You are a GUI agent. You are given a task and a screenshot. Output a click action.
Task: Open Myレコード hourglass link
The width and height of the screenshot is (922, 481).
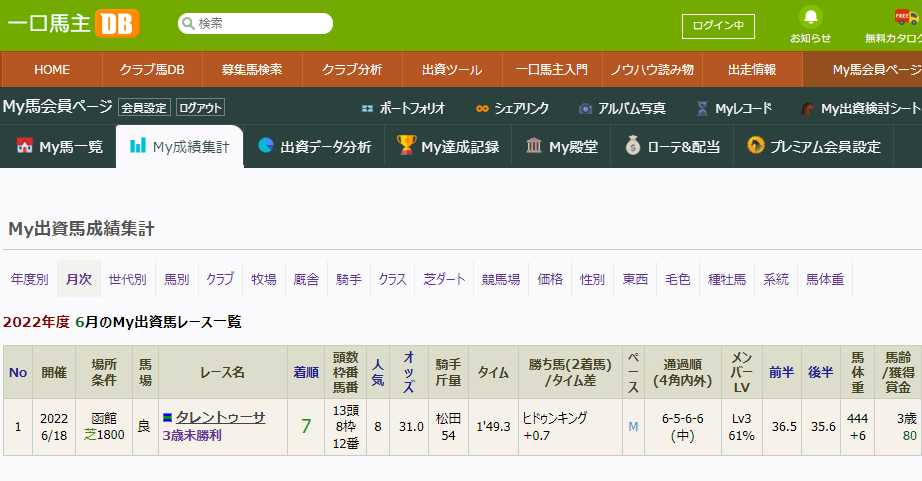coord(734,108)
